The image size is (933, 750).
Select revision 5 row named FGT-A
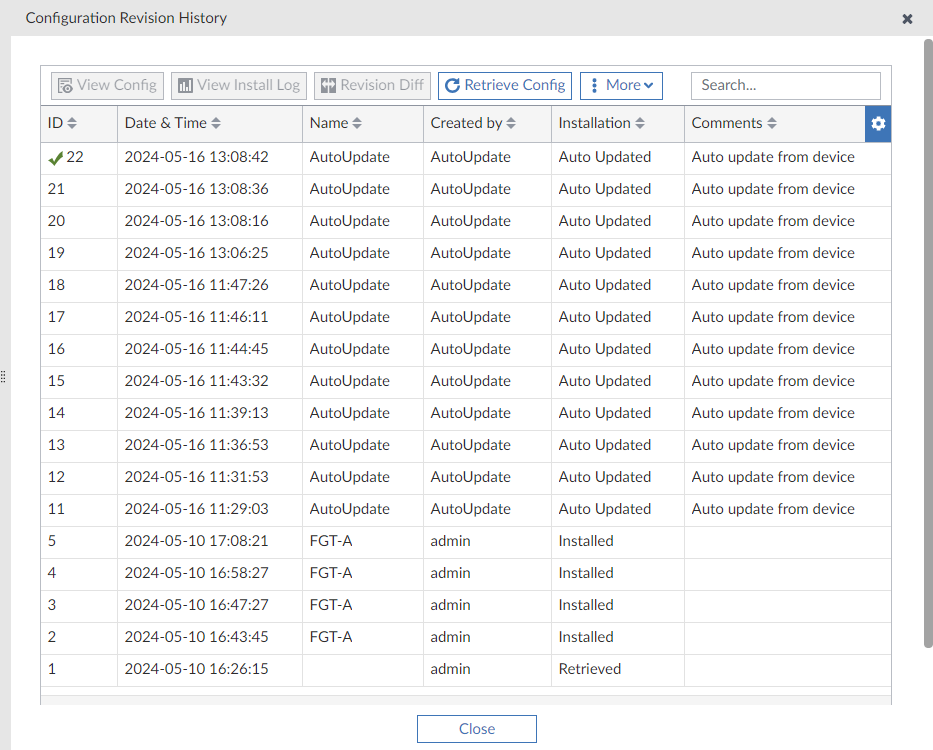(x=330, y=541)
